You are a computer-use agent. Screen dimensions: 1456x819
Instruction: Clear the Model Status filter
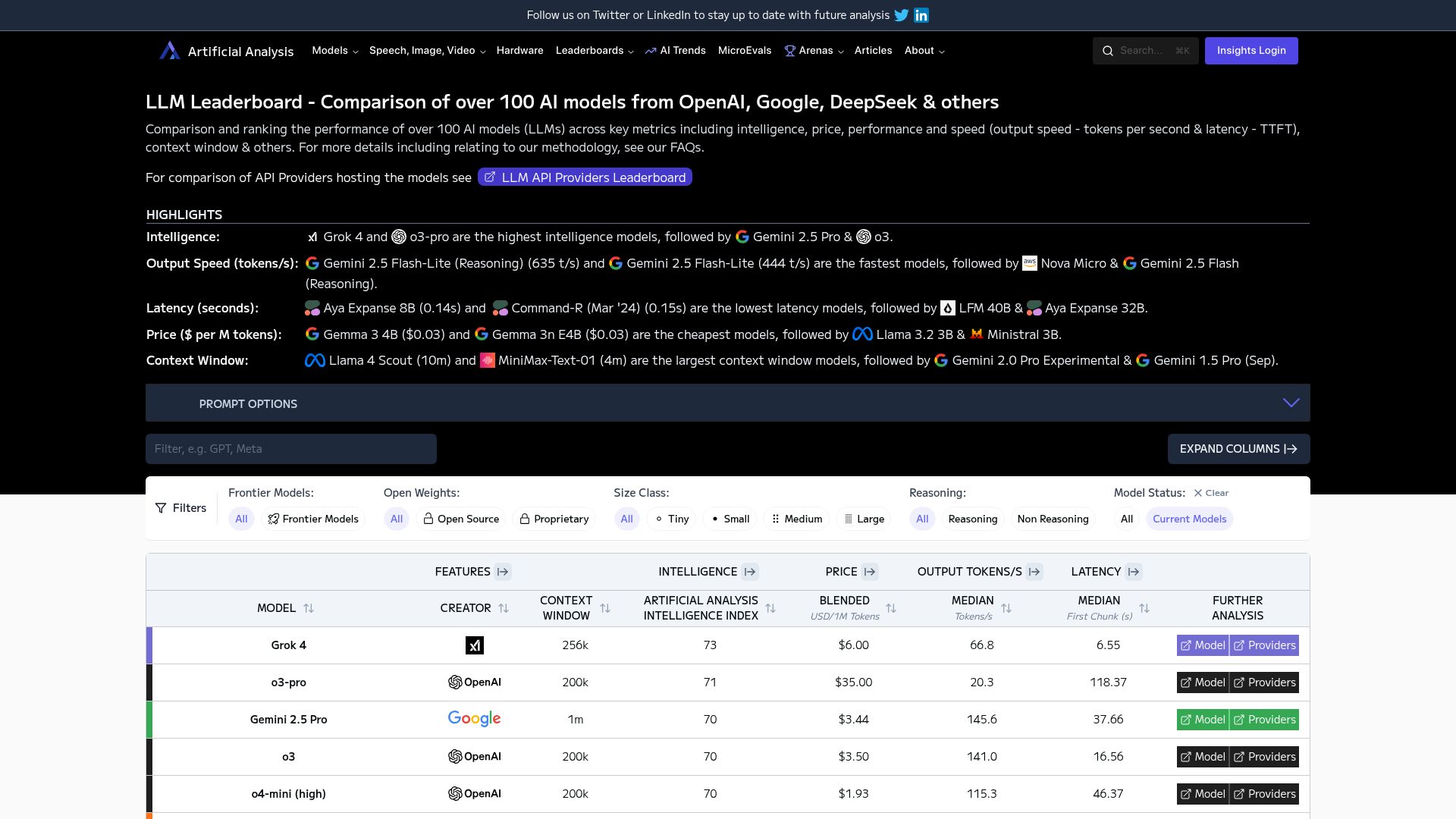(x=1211, y=493)
